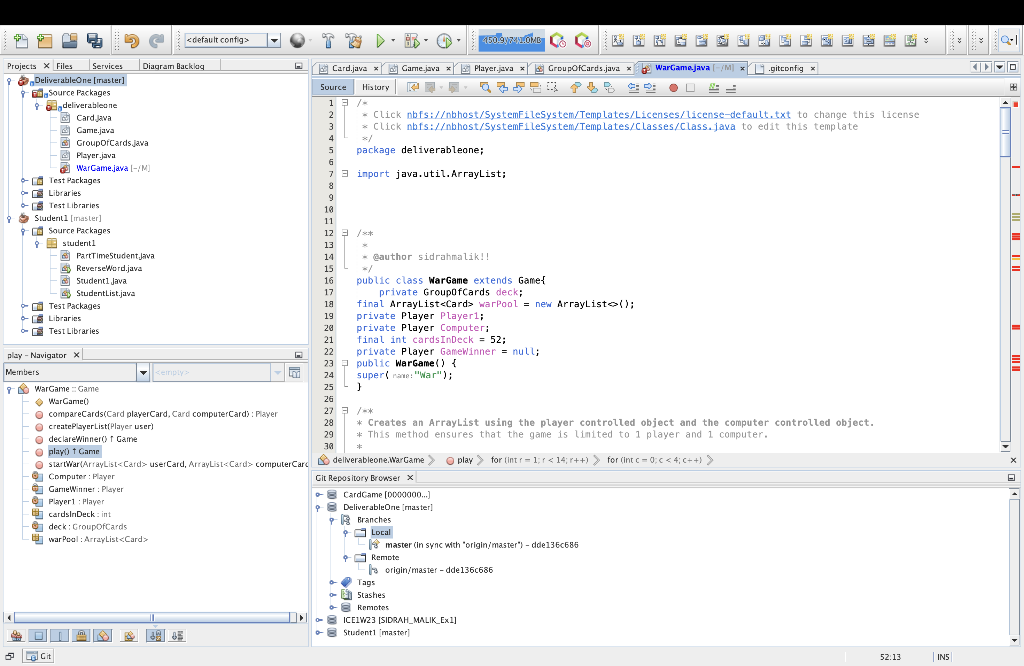The image size is (1024, 666).
Task: Click the New Project toolbar icon
Action: pos(43,41)
